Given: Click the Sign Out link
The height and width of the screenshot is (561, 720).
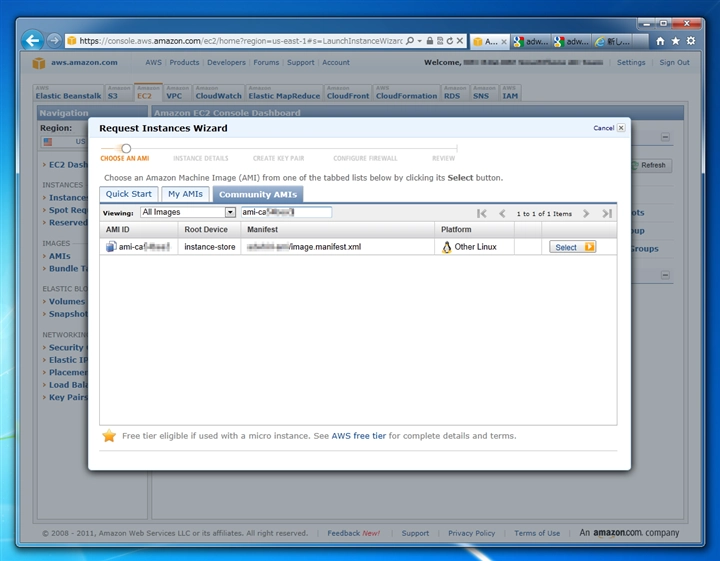Looking at the screenshot, I should (x=674, y=62).
